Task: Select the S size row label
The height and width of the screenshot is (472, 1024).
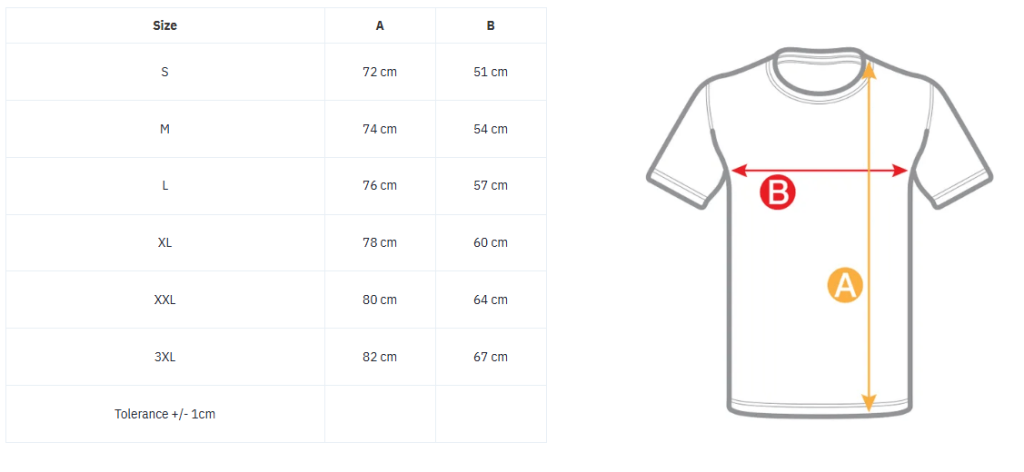Action: pos(165,72)
